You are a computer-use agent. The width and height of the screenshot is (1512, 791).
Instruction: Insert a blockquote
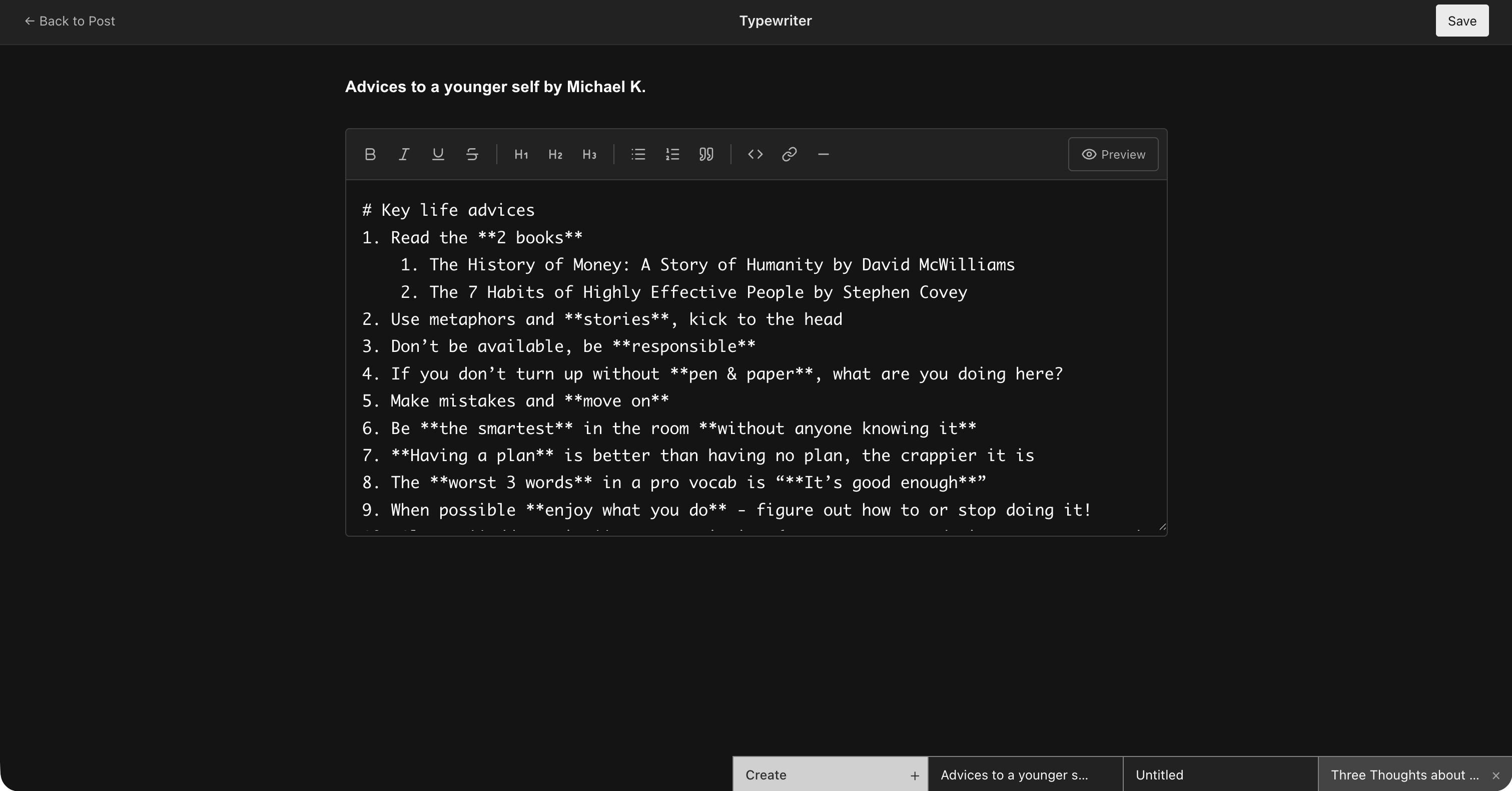706,154
